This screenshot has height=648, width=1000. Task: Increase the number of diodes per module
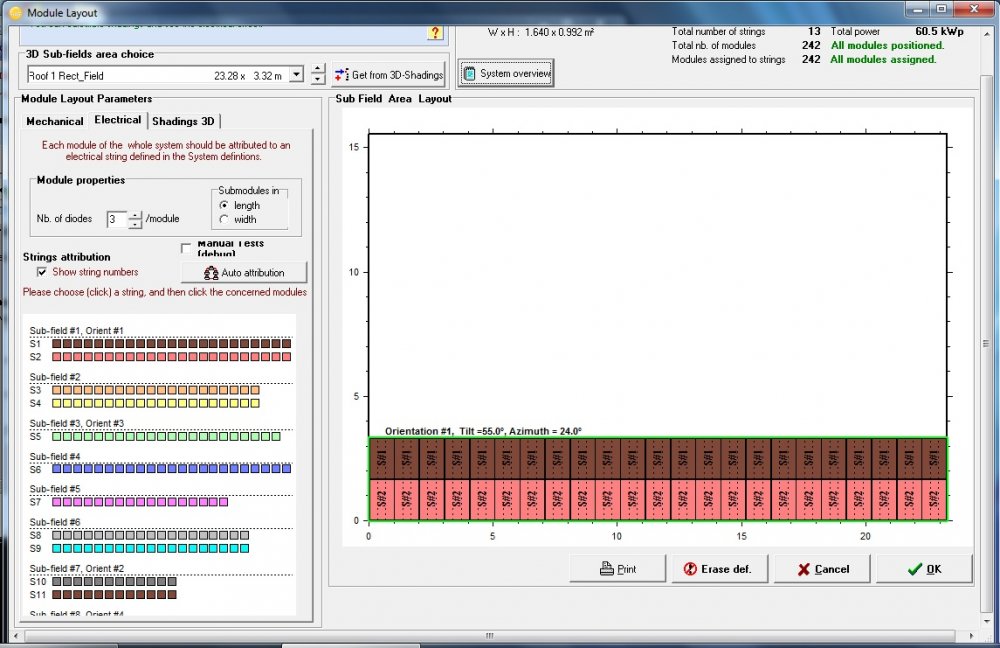tap(136, 215)
